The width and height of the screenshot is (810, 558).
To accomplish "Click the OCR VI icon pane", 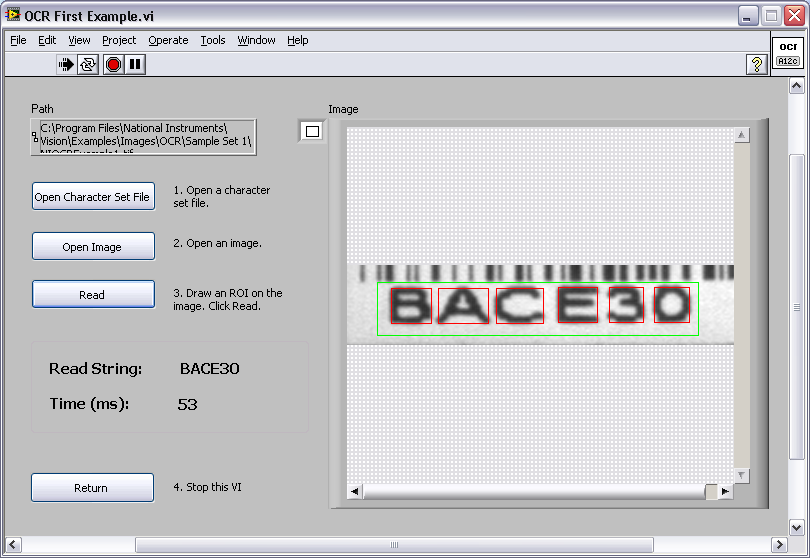I will (787, 53).
